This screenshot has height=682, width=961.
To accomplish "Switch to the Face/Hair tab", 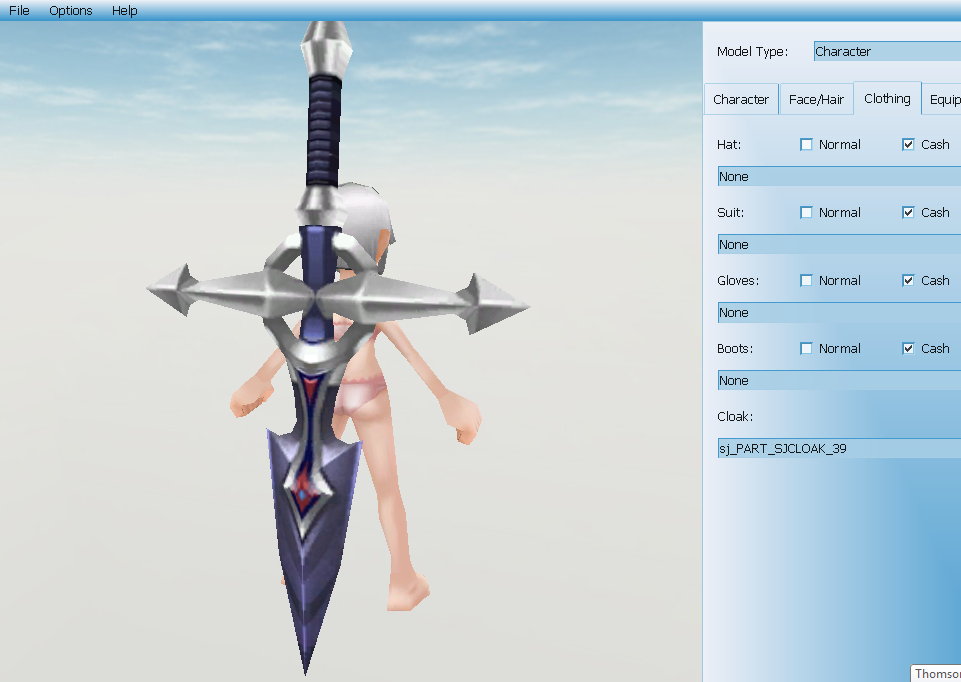I will [x=816, y=100].
